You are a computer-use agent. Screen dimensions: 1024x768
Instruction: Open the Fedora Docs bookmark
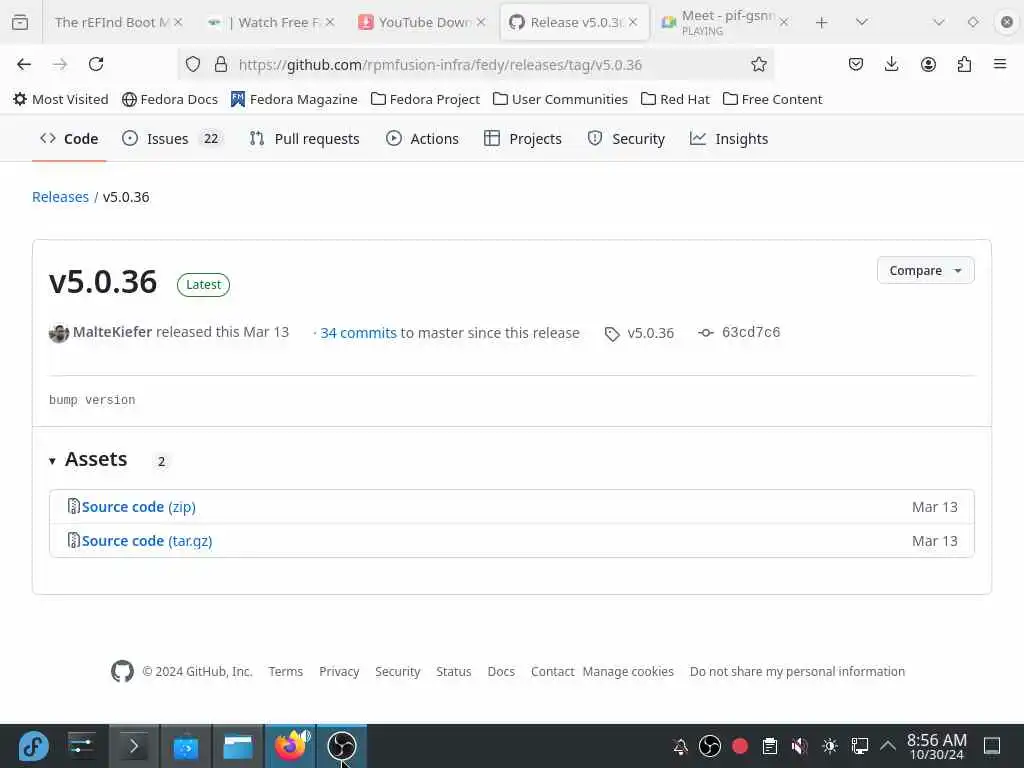(x=170, y=99)
